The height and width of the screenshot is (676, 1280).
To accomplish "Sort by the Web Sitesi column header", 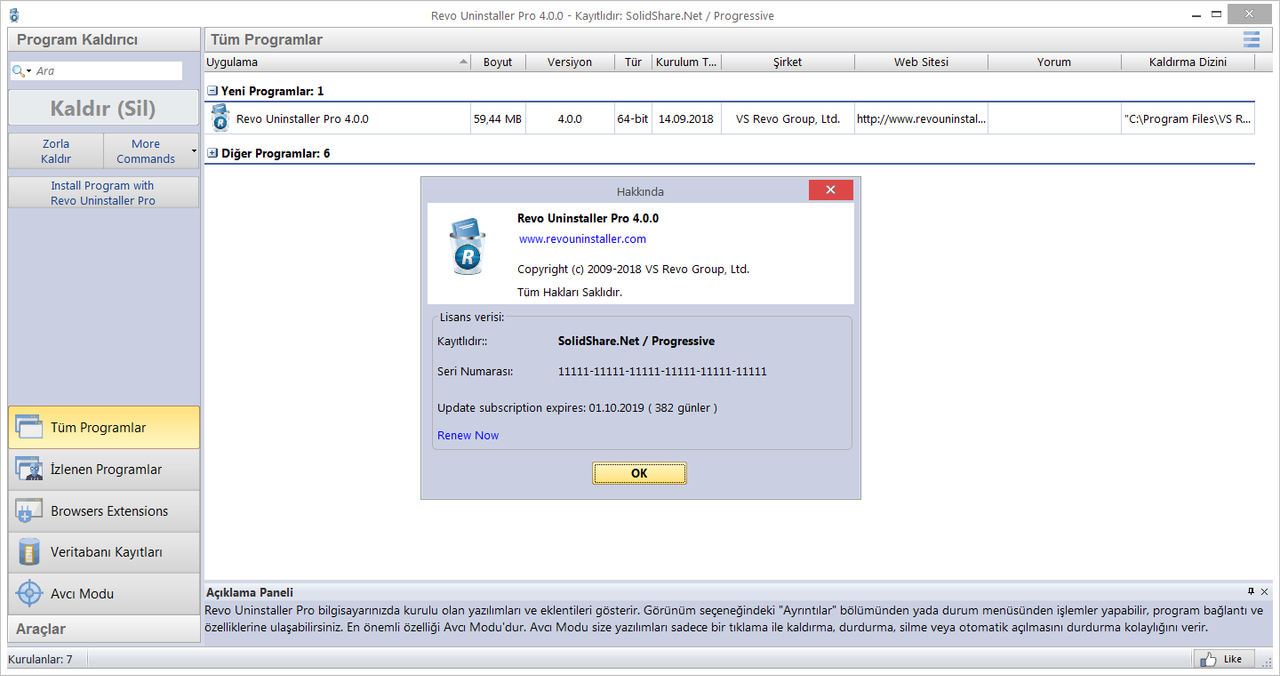I will tap(922, 62).
